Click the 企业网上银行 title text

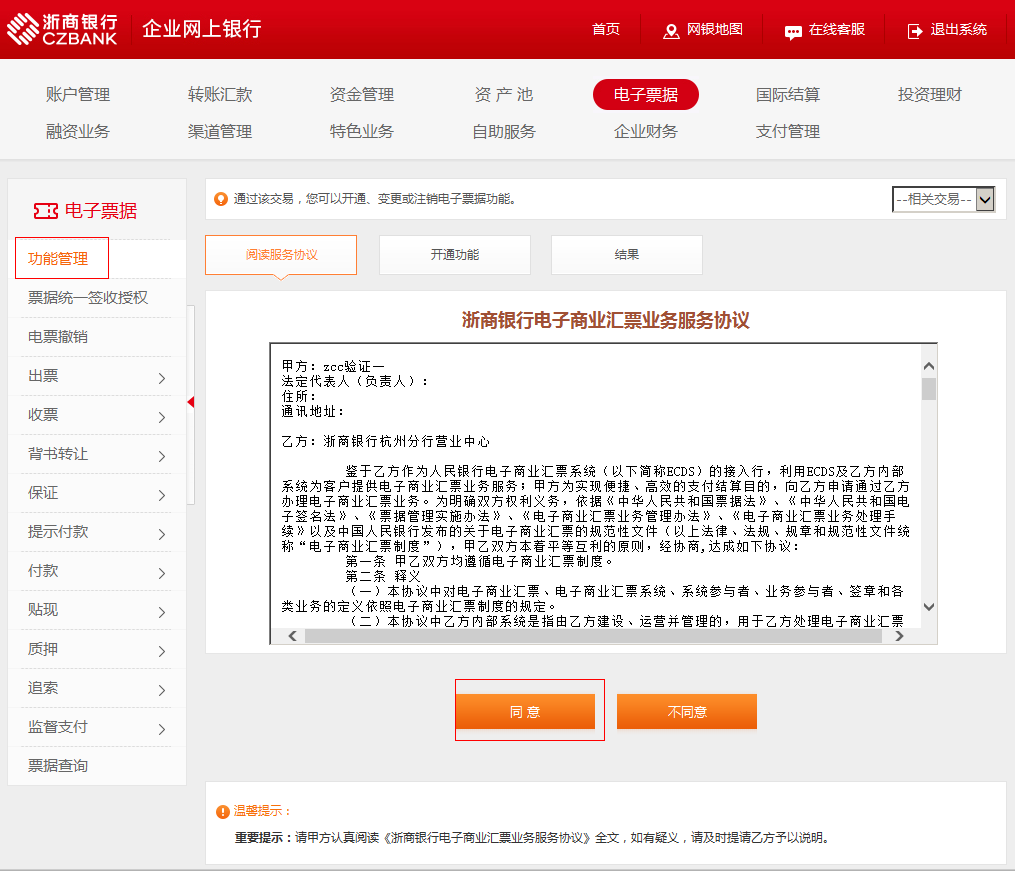click(202, 29)
